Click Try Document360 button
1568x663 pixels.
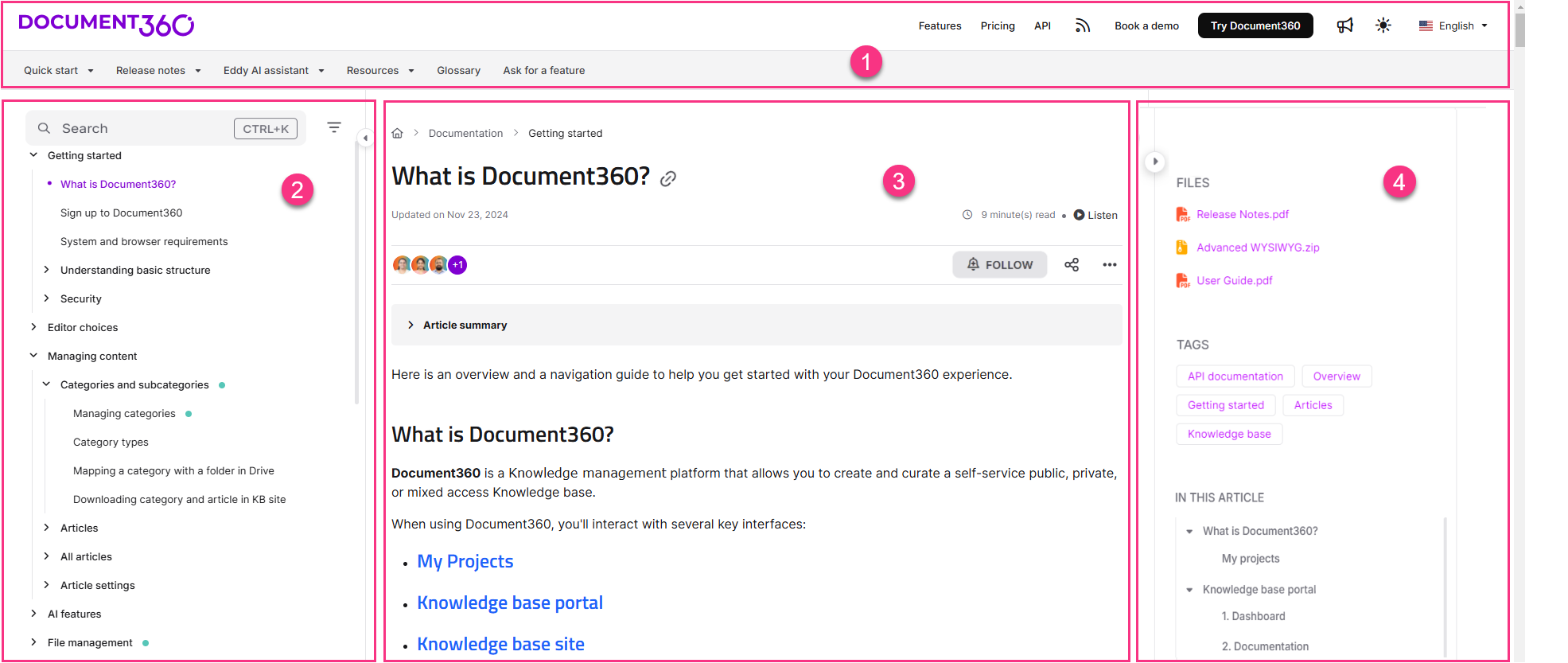point(1255,25)
